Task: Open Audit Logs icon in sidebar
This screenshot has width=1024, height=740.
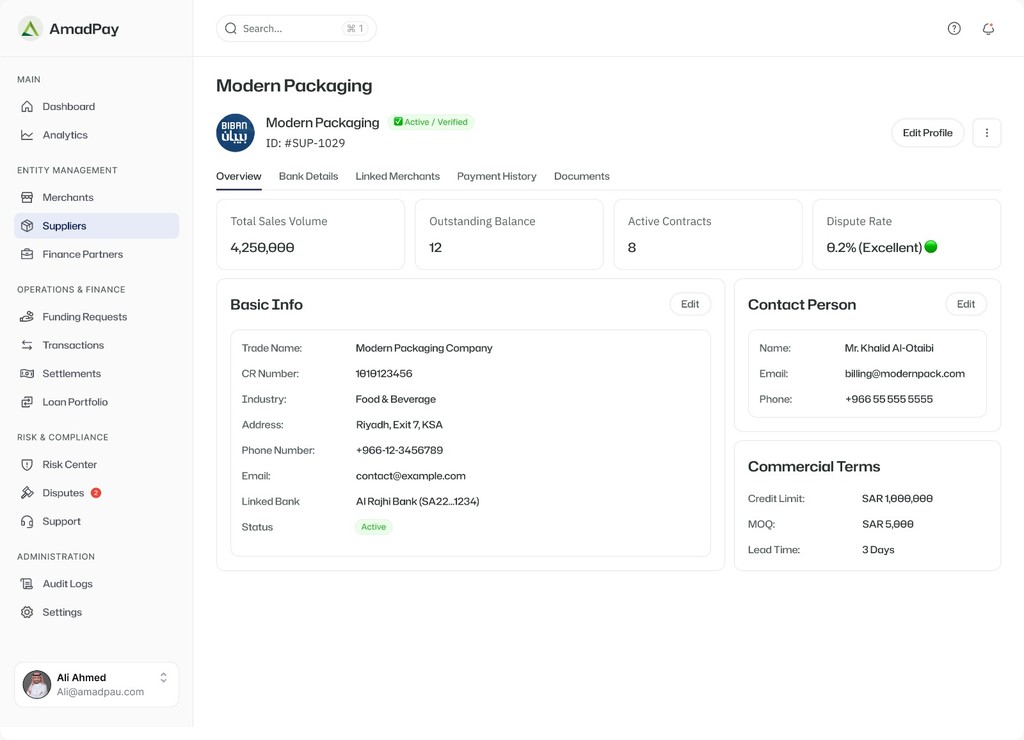Action: point(27,584)
